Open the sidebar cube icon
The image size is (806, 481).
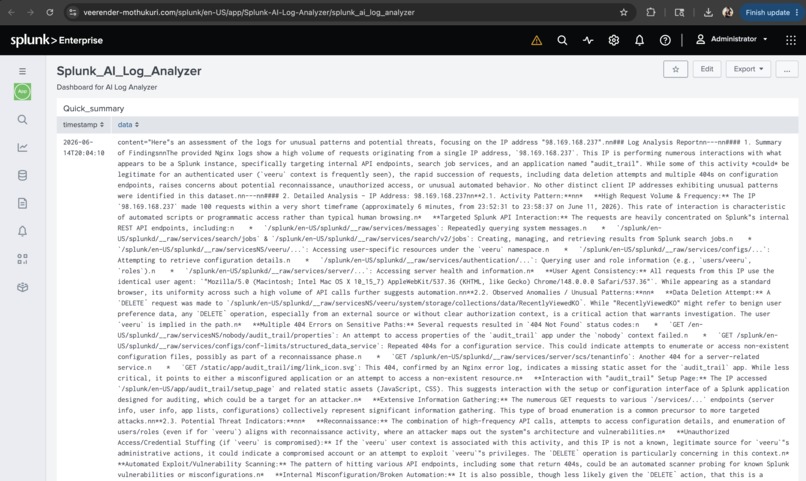pyautogui.click(x=22, y=287)
